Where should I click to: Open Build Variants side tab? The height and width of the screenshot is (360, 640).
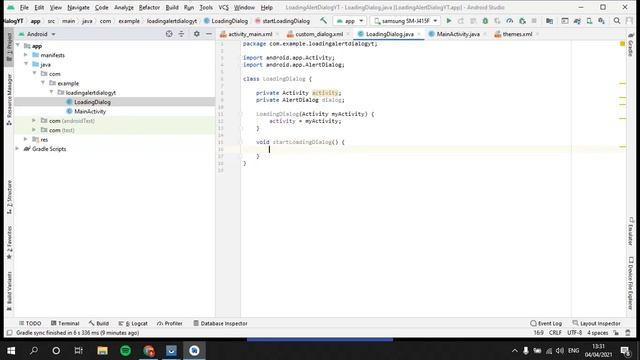(9, 291)
